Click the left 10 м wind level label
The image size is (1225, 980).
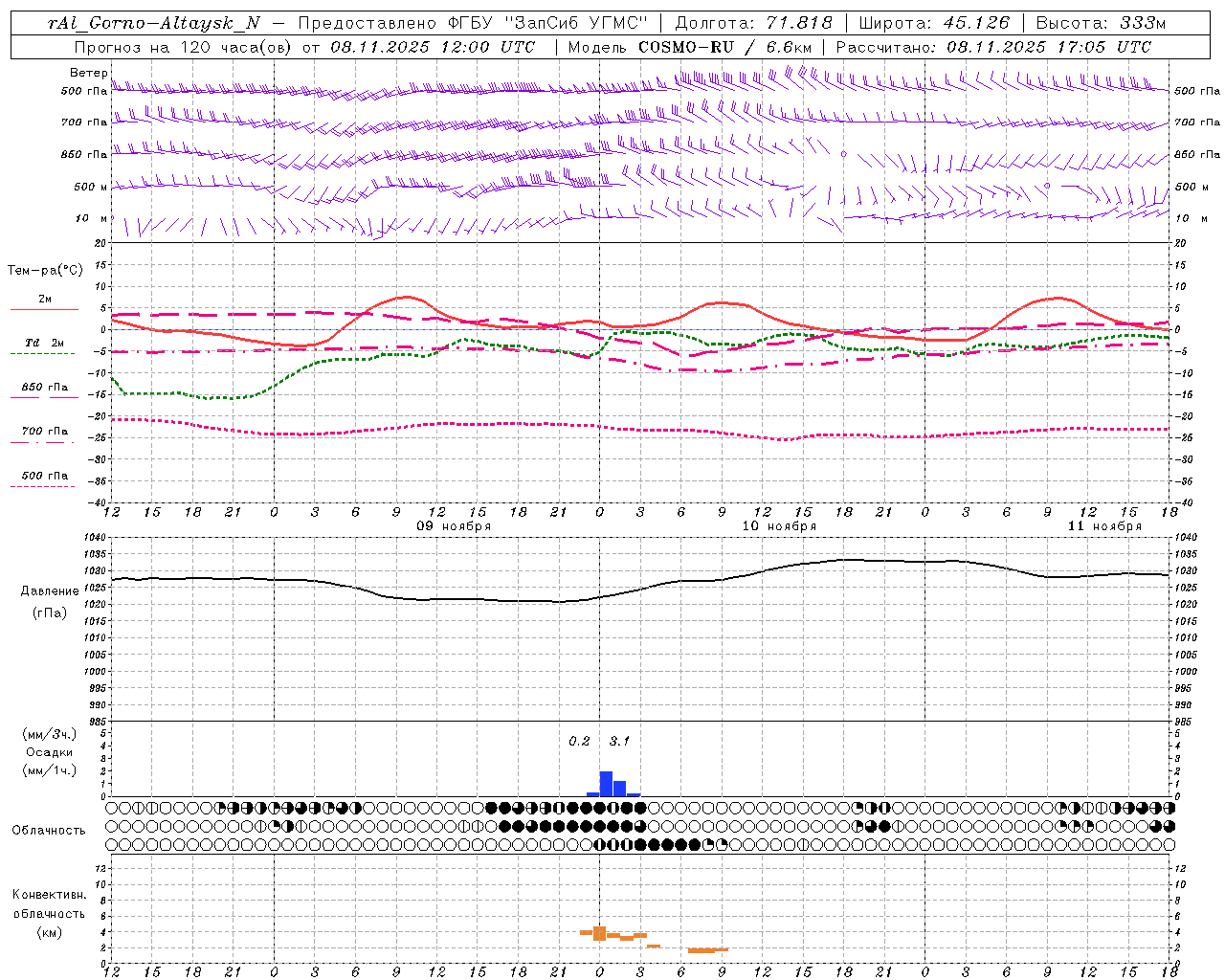pyautogui.click(x=92, y=218)
